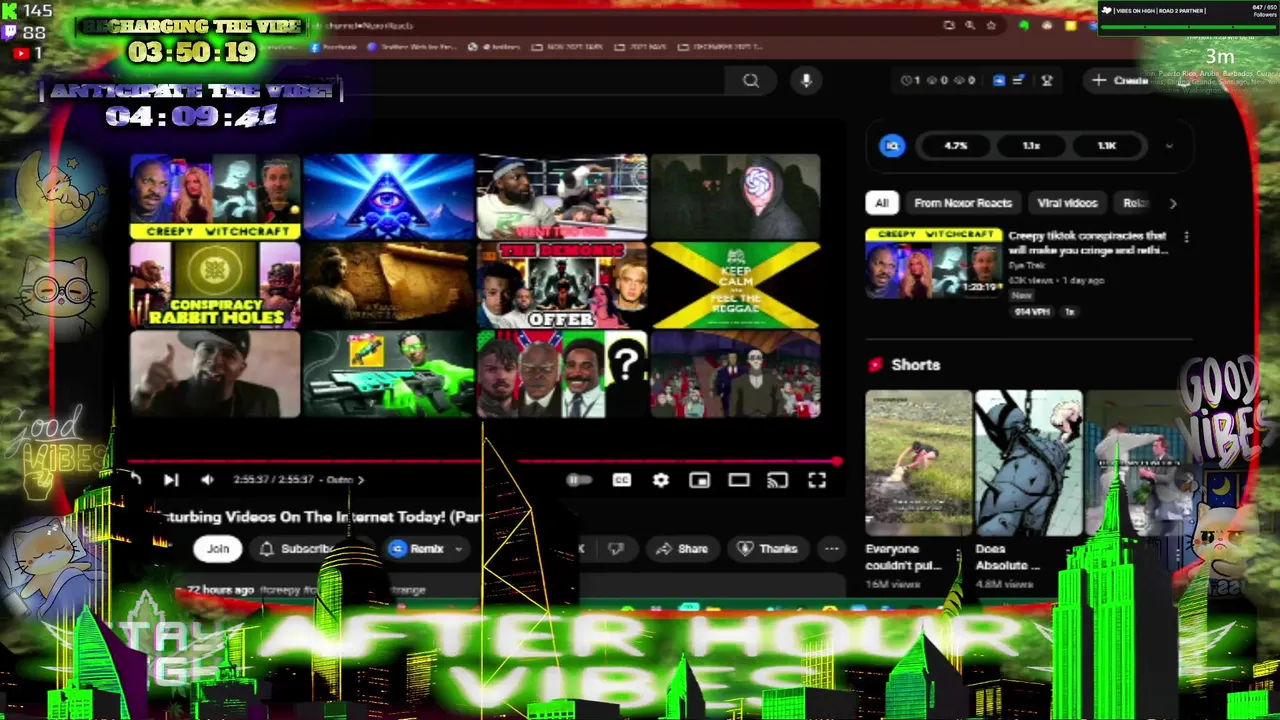Expand the vidIQ stats panel chevron
Image resolution: width=1280 pixels, height=720 pixels.
(1168, 146)
